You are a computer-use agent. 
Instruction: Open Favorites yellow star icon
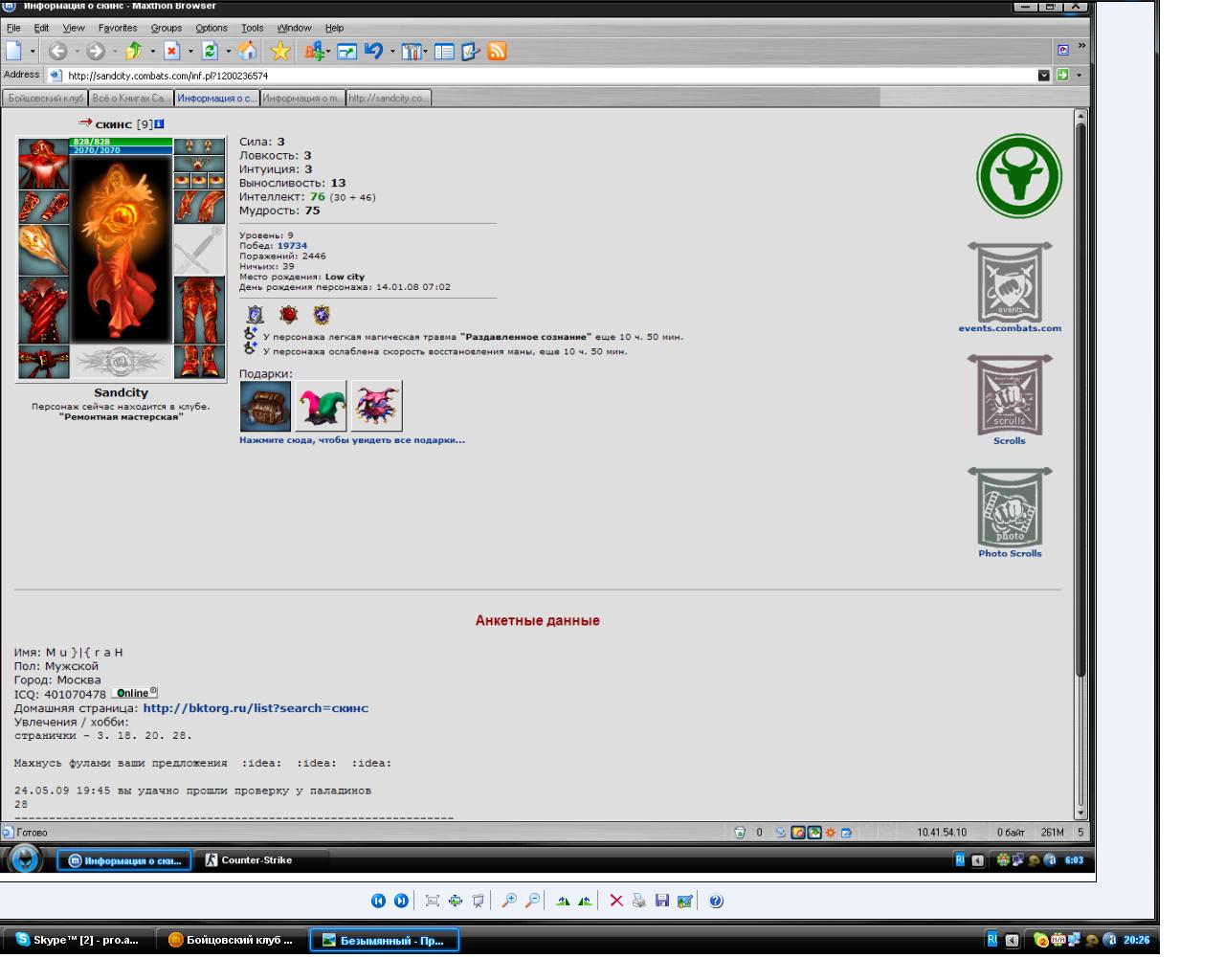point(280,51)
